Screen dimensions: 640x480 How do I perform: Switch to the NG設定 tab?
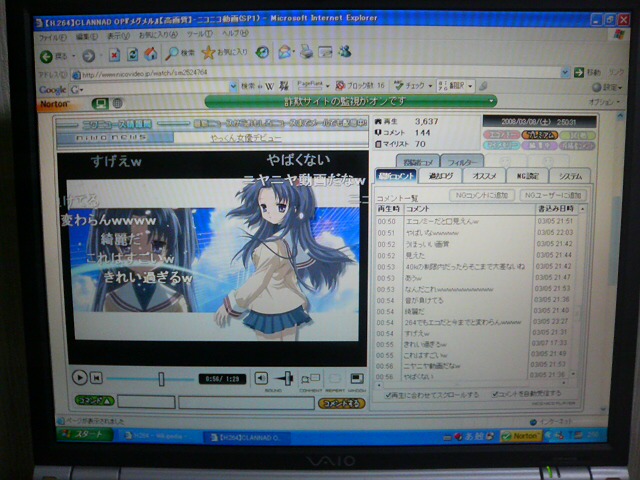tap(527, 176)
